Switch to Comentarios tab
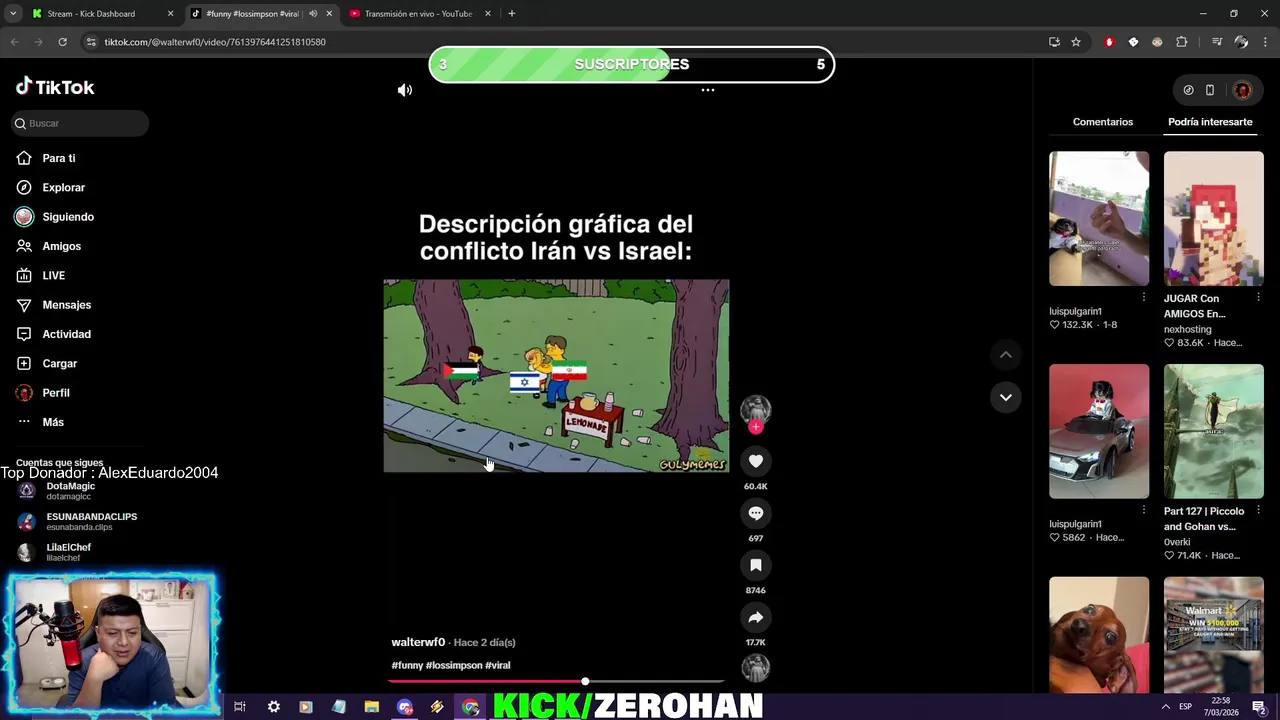The image size is (1280, 720). coord(1102,122)
